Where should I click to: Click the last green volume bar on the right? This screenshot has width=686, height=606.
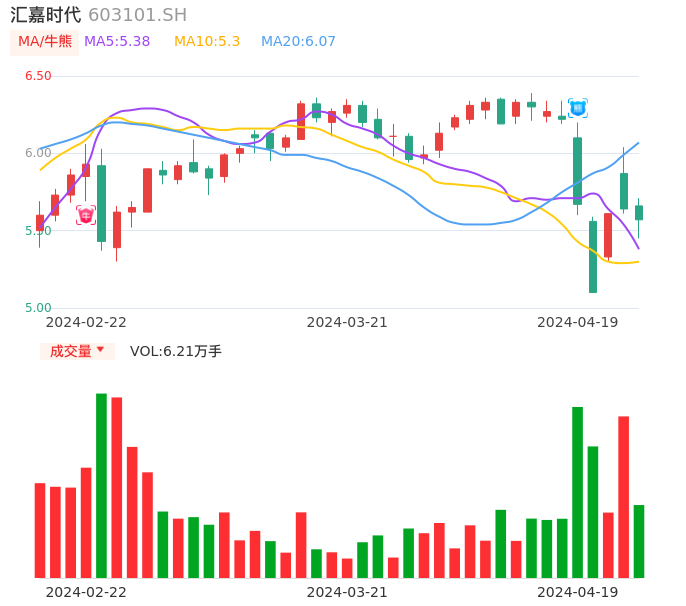click(639, 541)
